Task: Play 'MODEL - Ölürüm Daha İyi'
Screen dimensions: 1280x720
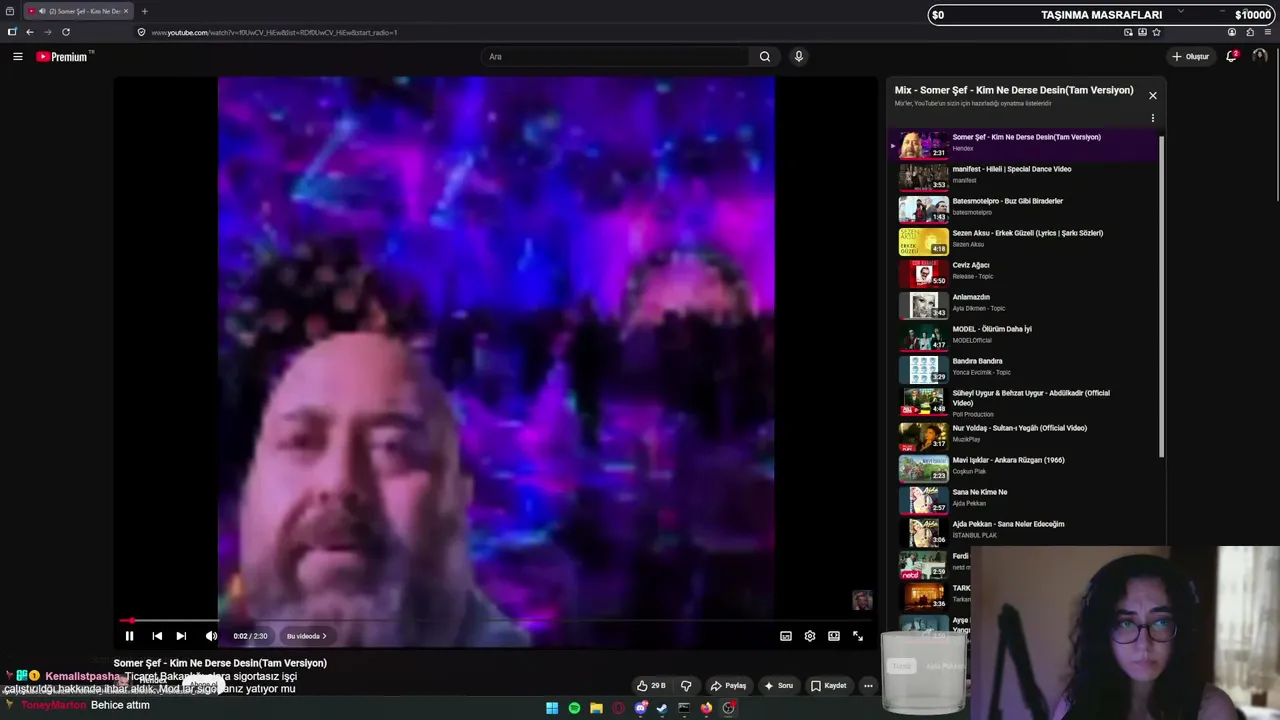Action: 1024,337
